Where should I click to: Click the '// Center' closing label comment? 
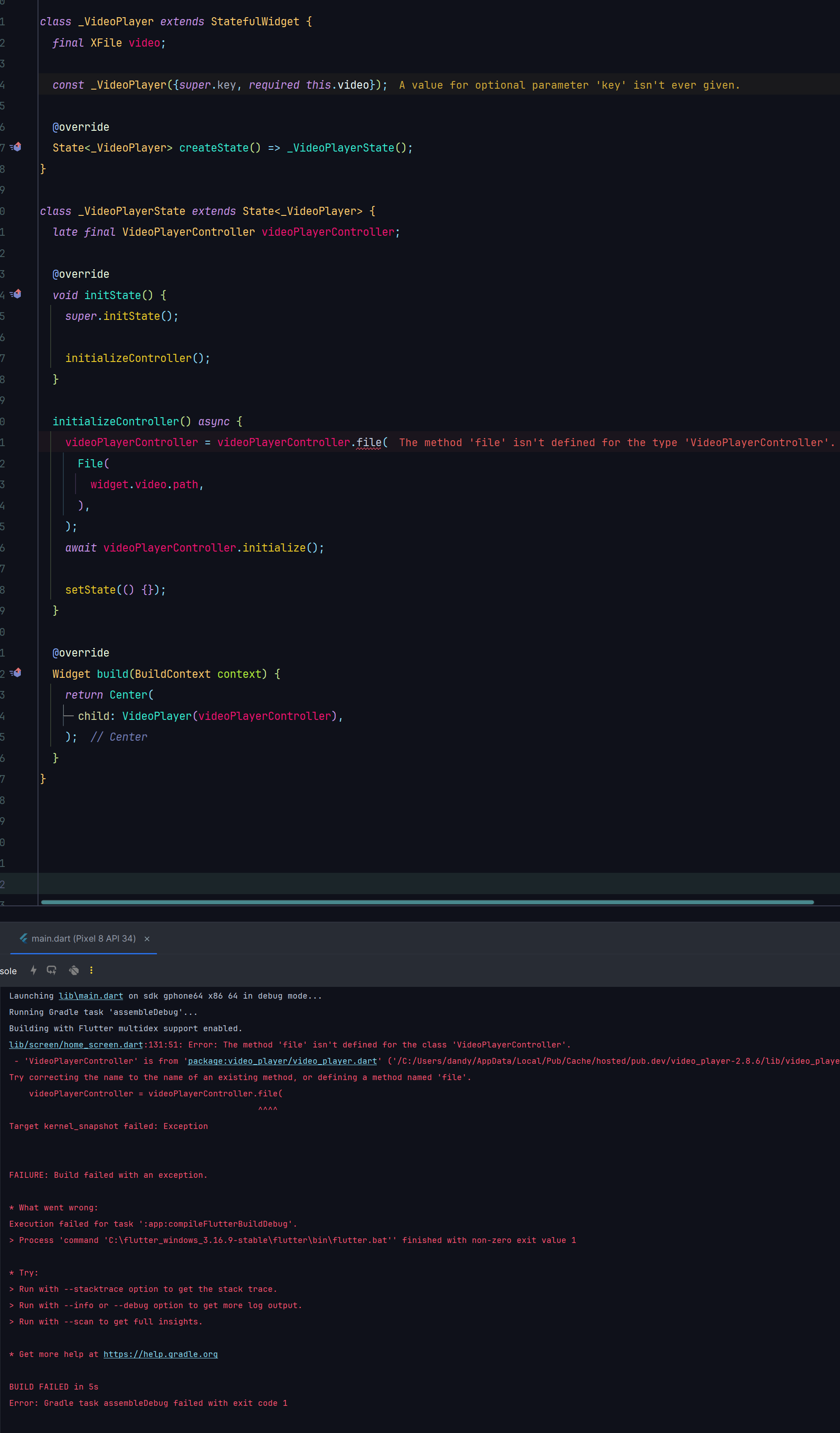coord(119,737)
